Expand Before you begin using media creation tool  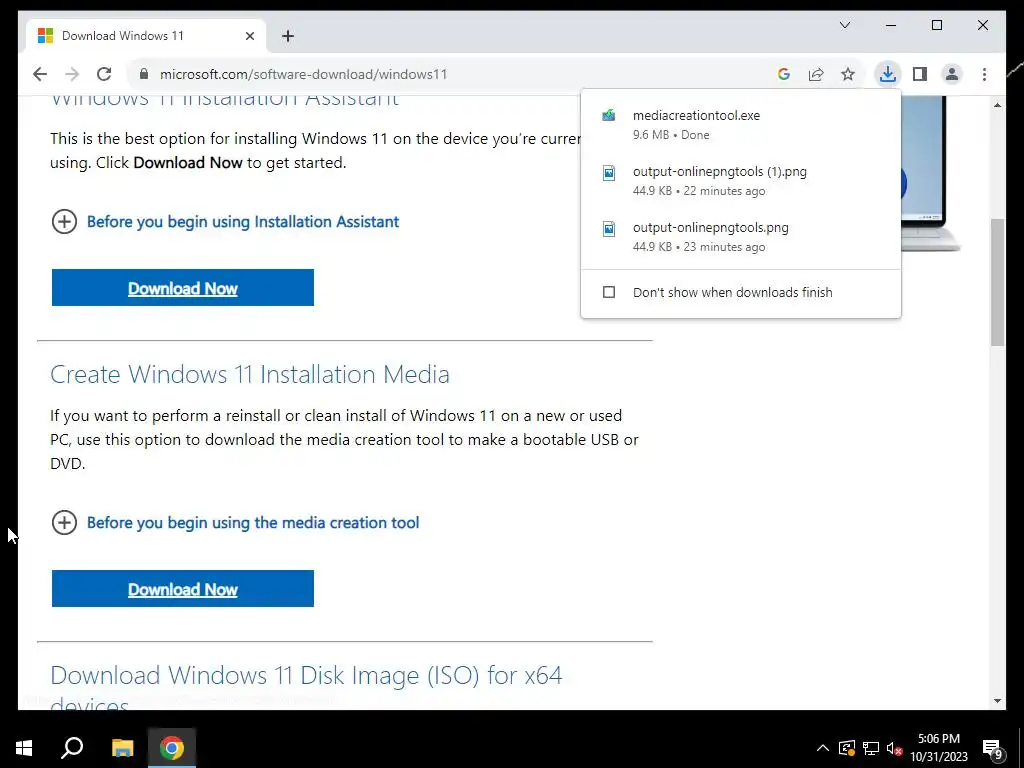64,522
